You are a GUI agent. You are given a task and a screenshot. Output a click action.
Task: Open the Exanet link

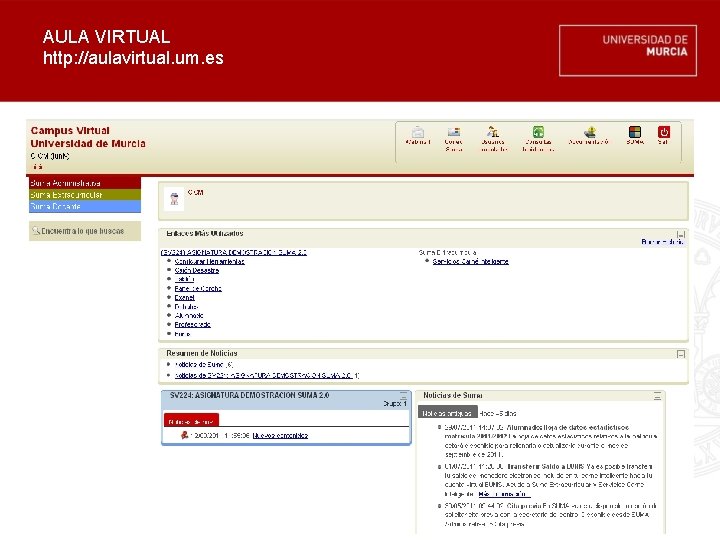click(x=185, y=298)
